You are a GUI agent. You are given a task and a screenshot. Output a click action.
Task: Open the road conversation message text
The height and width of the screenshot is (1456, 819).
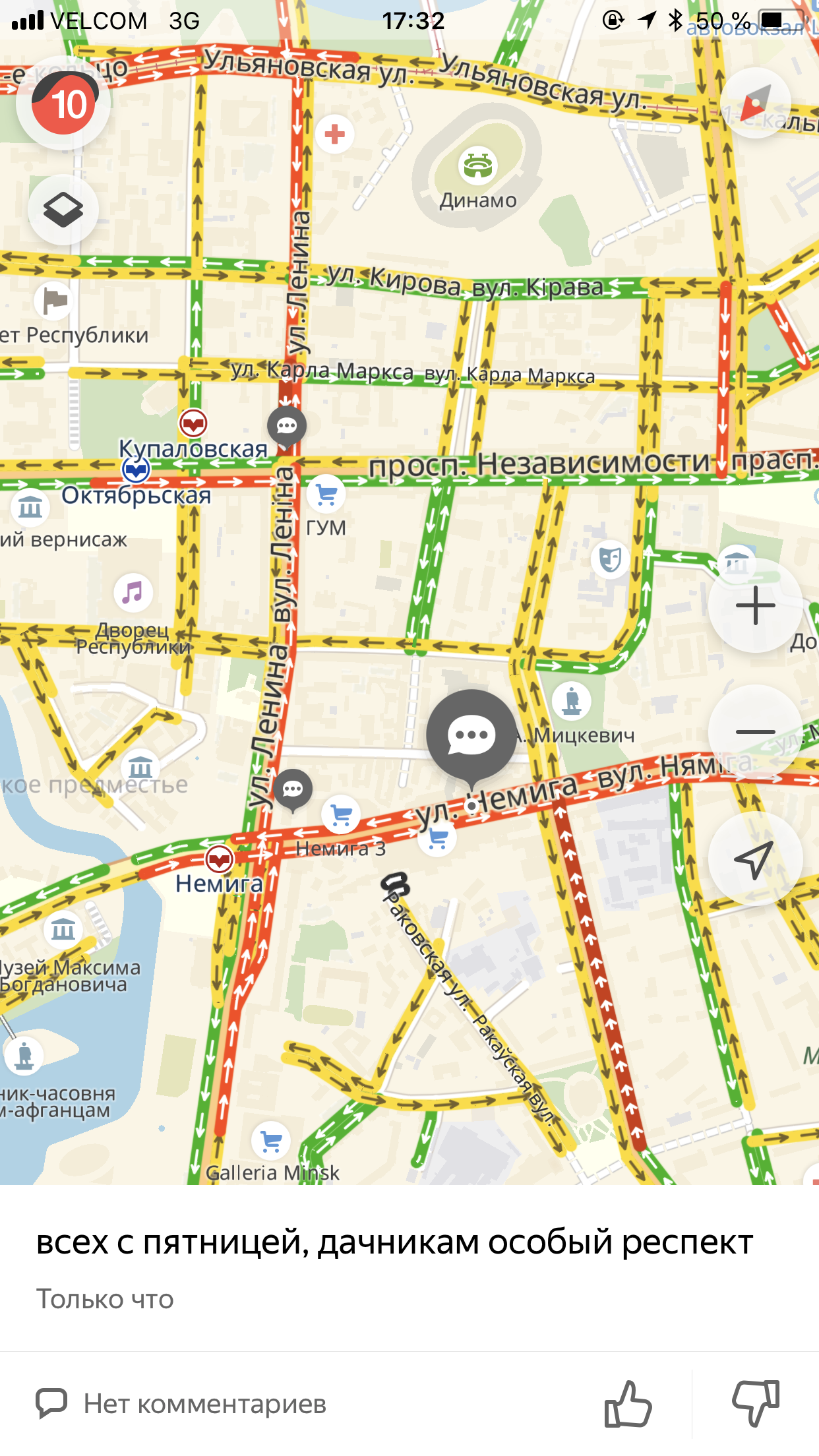coord(394,1242)
